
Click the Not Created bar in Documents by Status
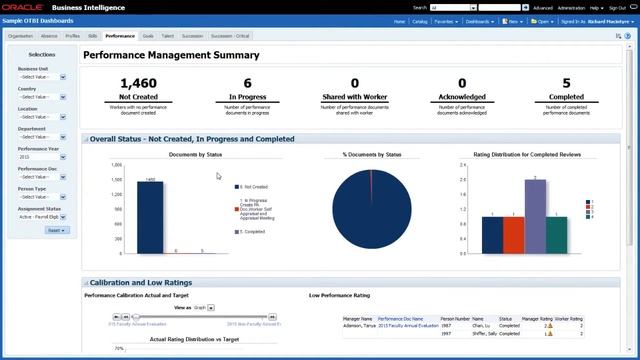[150, 218]
